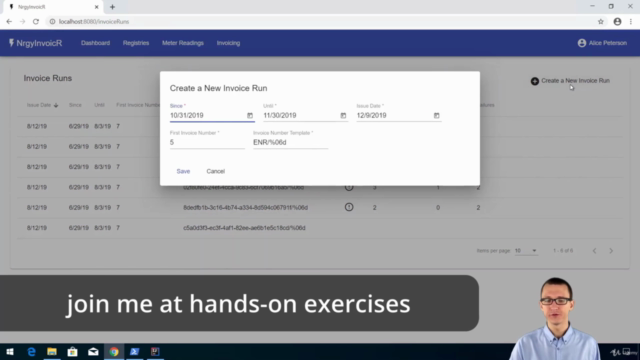Open File Explorer from taskbar

coord(52,351)
